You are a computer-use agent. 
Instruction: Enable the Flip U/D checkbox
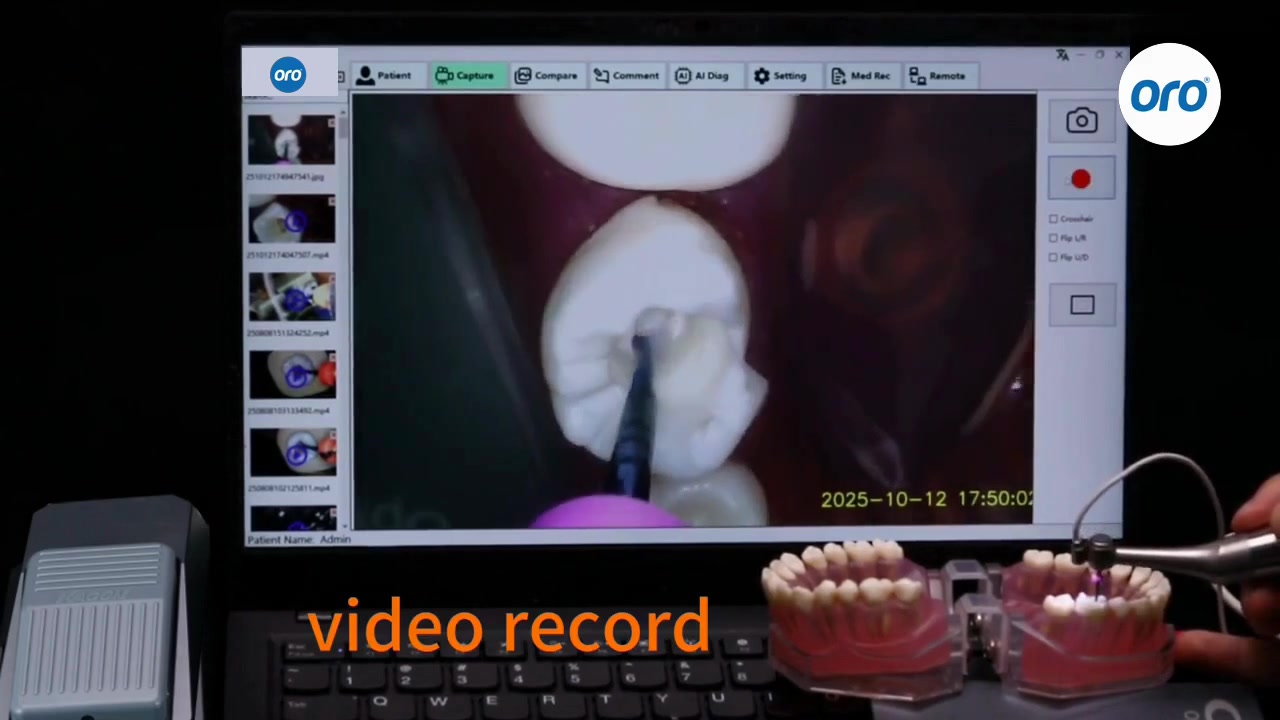pos(1053,257)
